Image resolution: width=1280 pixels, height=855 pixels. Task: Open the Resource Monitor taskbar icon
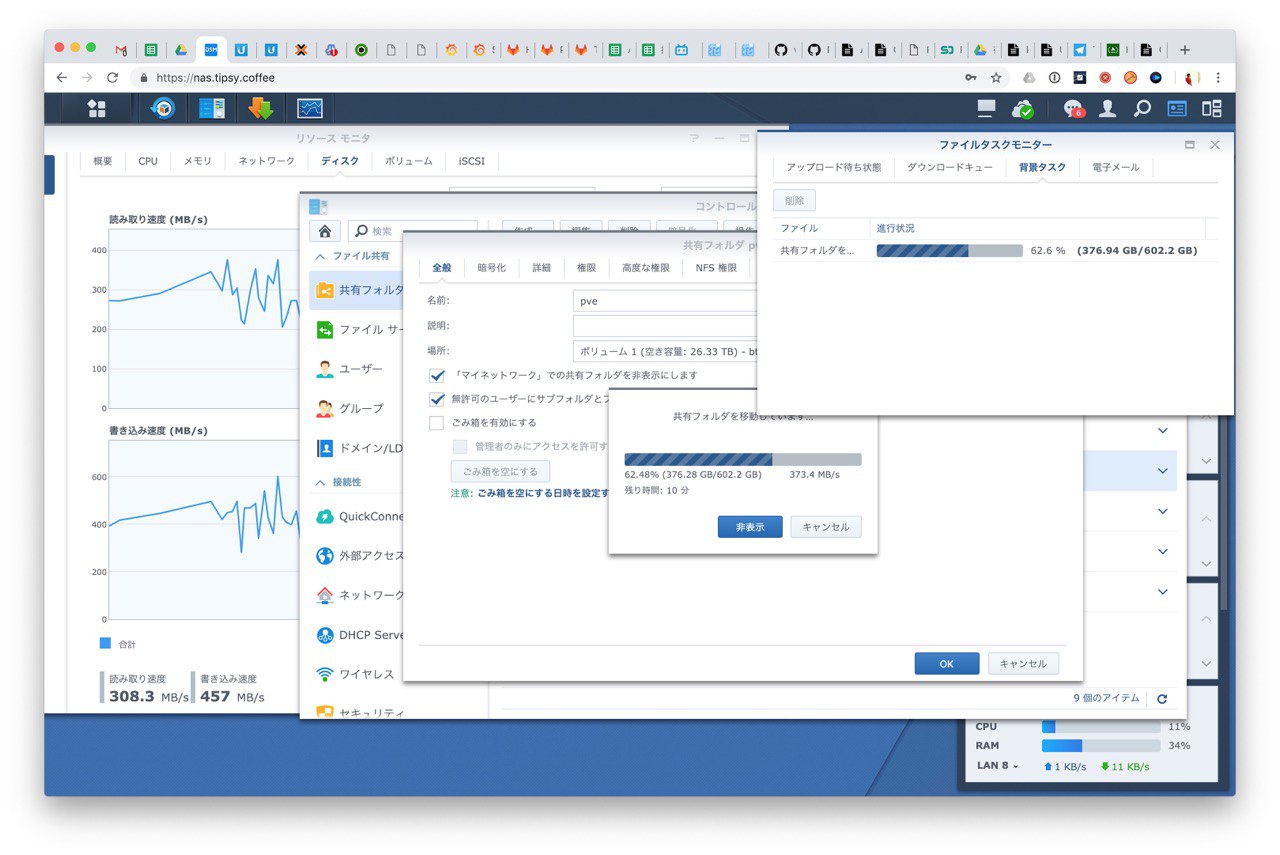click(x=310, y=108)
